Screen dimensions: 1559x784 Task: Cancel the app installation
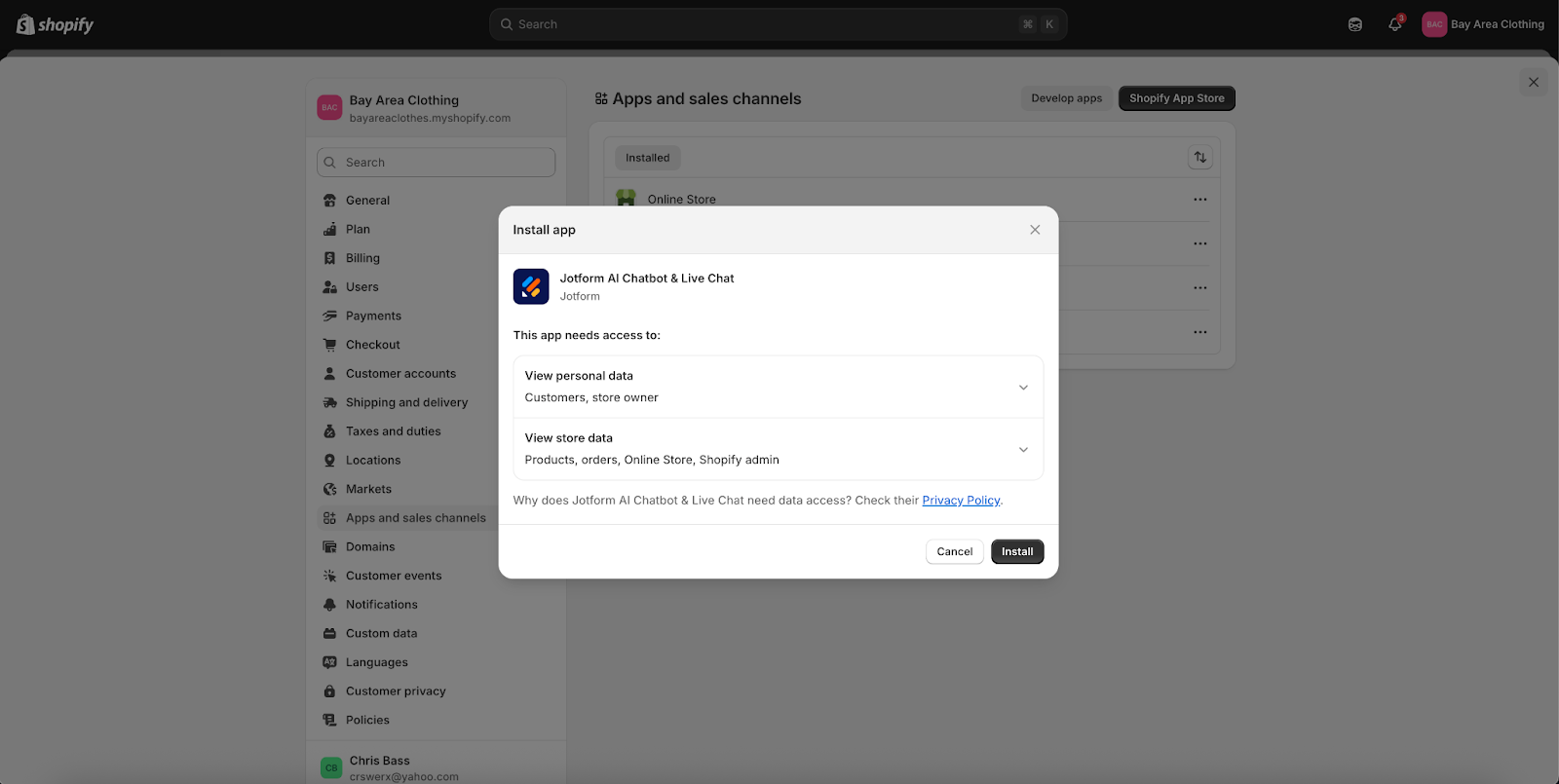click(x=955, y=552)
